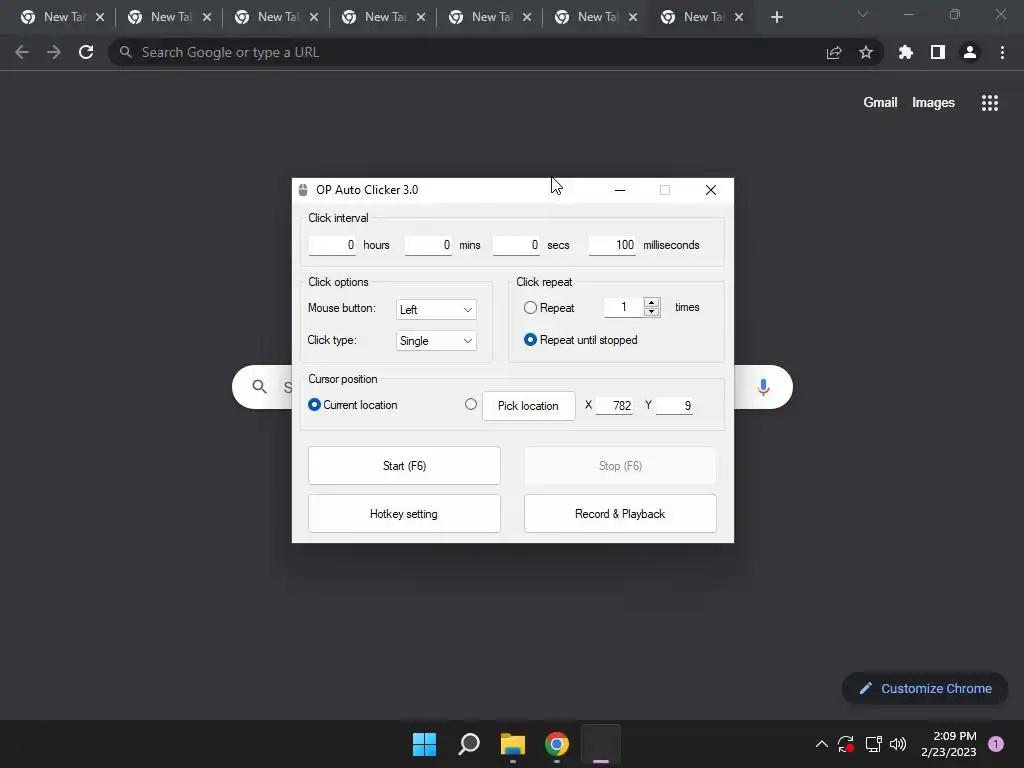Click the sync update tray icon
The width and height of the screenshot is (1024, 768).
846,744
